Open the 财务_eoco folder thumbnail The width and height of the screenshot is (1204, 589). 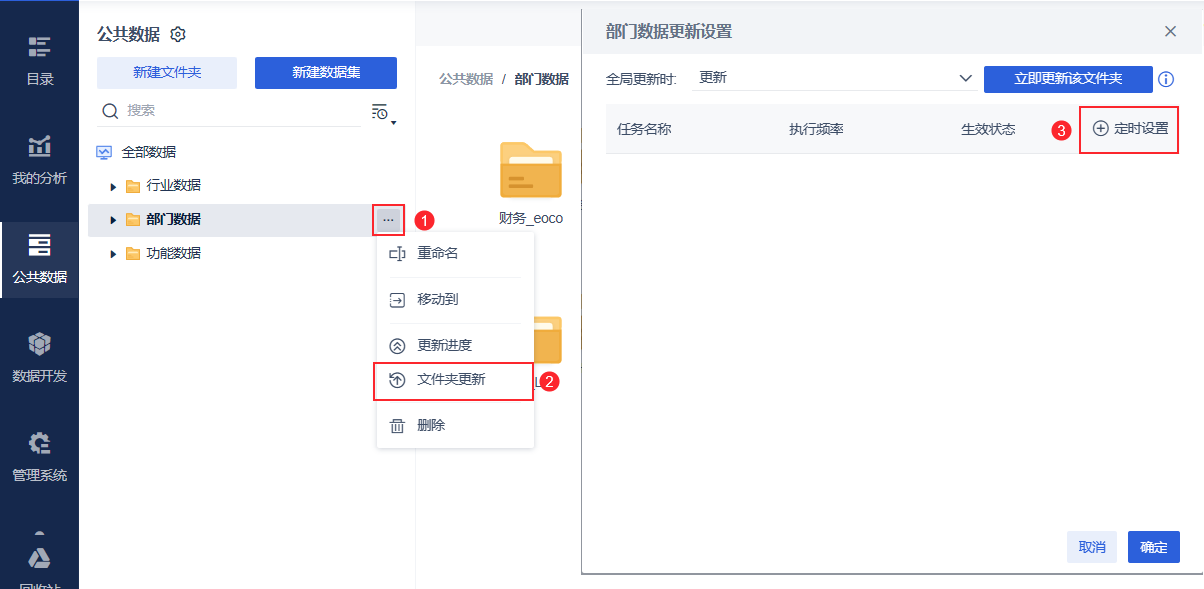pos(531,171)
